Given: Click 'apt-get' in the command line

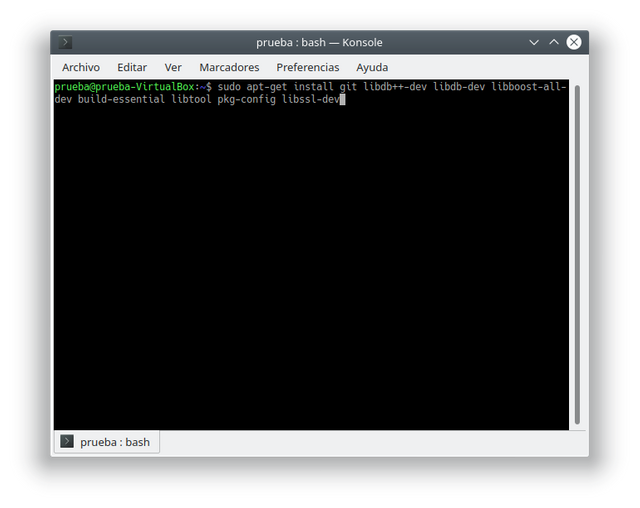Looking at the screenshot, I should 267,87.
